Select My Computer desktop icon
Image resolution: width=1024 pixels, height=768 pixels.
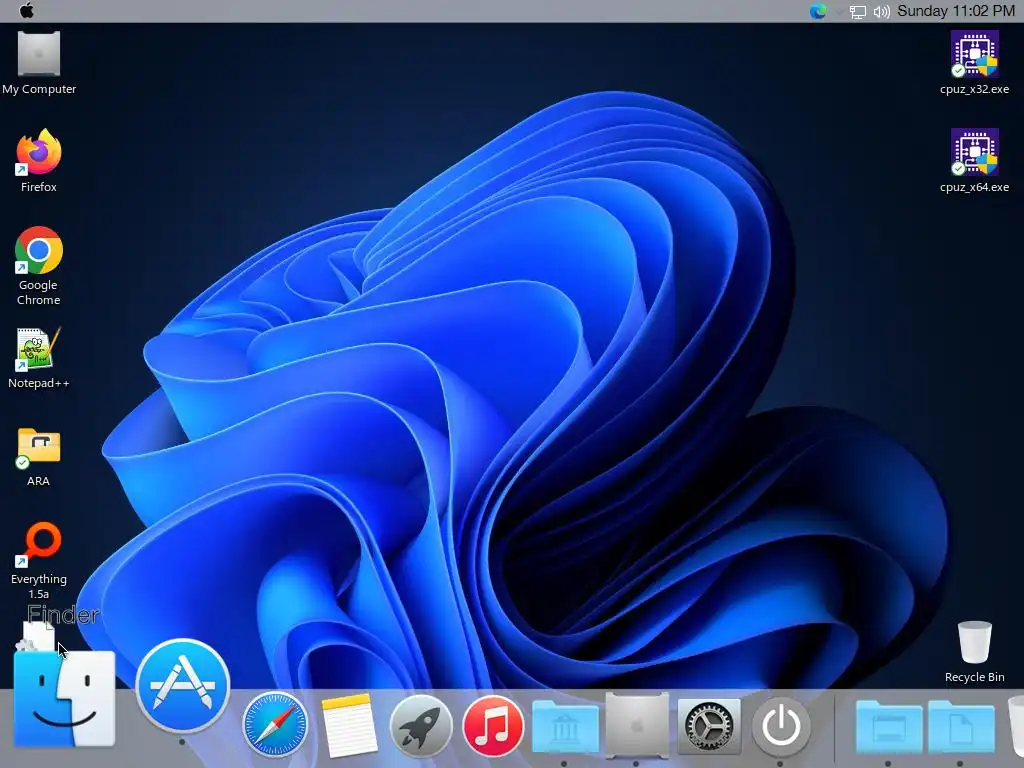point(39,63)
